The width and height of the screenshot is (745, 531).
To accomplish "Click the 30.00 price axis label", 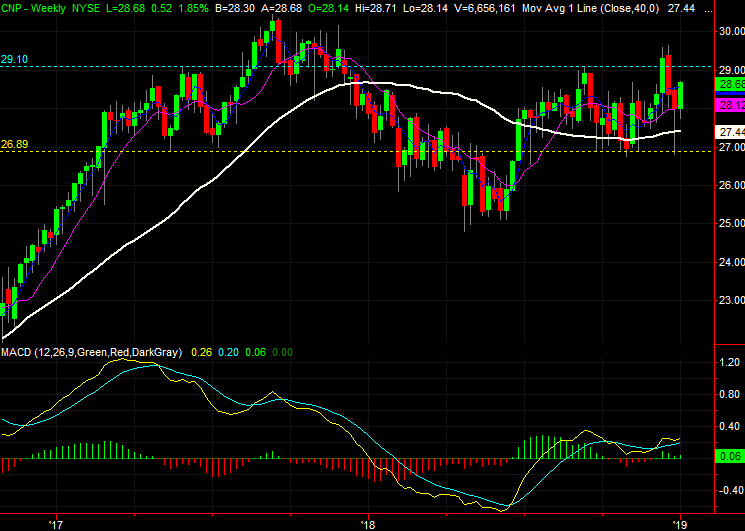I will click(730, 31).
